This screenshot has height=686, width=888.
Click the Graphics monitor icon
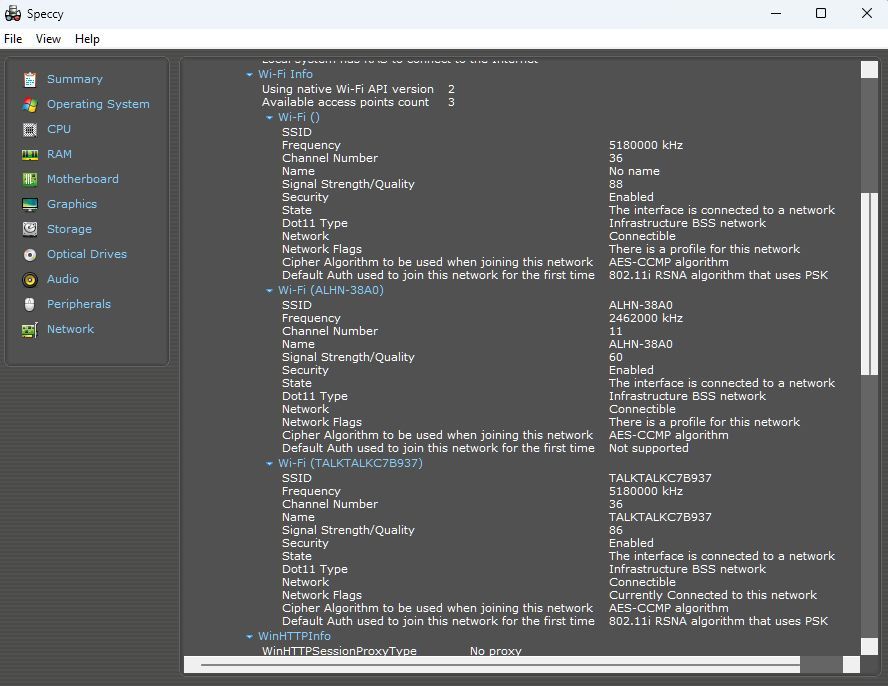click(x=30, y=204)
